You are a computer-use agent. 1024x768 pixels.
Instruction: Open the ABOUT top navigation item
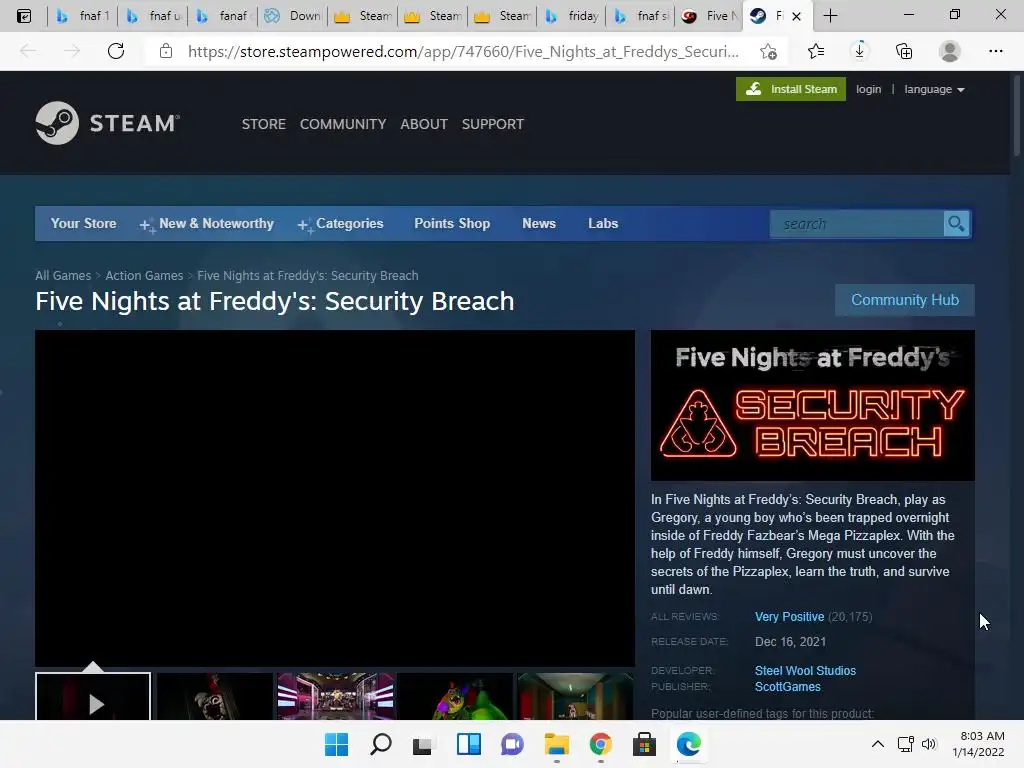pos(424,124)
